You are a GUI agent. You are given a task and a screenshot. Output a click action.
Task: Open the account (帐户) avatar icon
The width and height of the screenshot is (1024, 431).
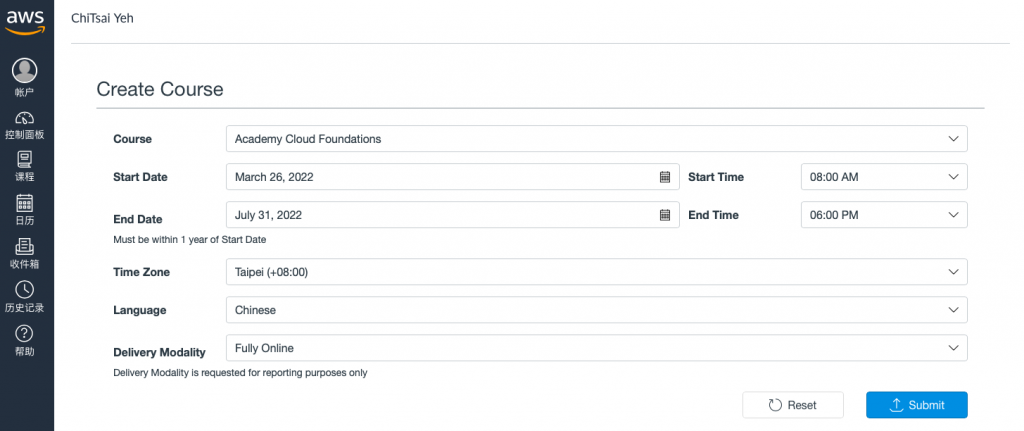25,70
